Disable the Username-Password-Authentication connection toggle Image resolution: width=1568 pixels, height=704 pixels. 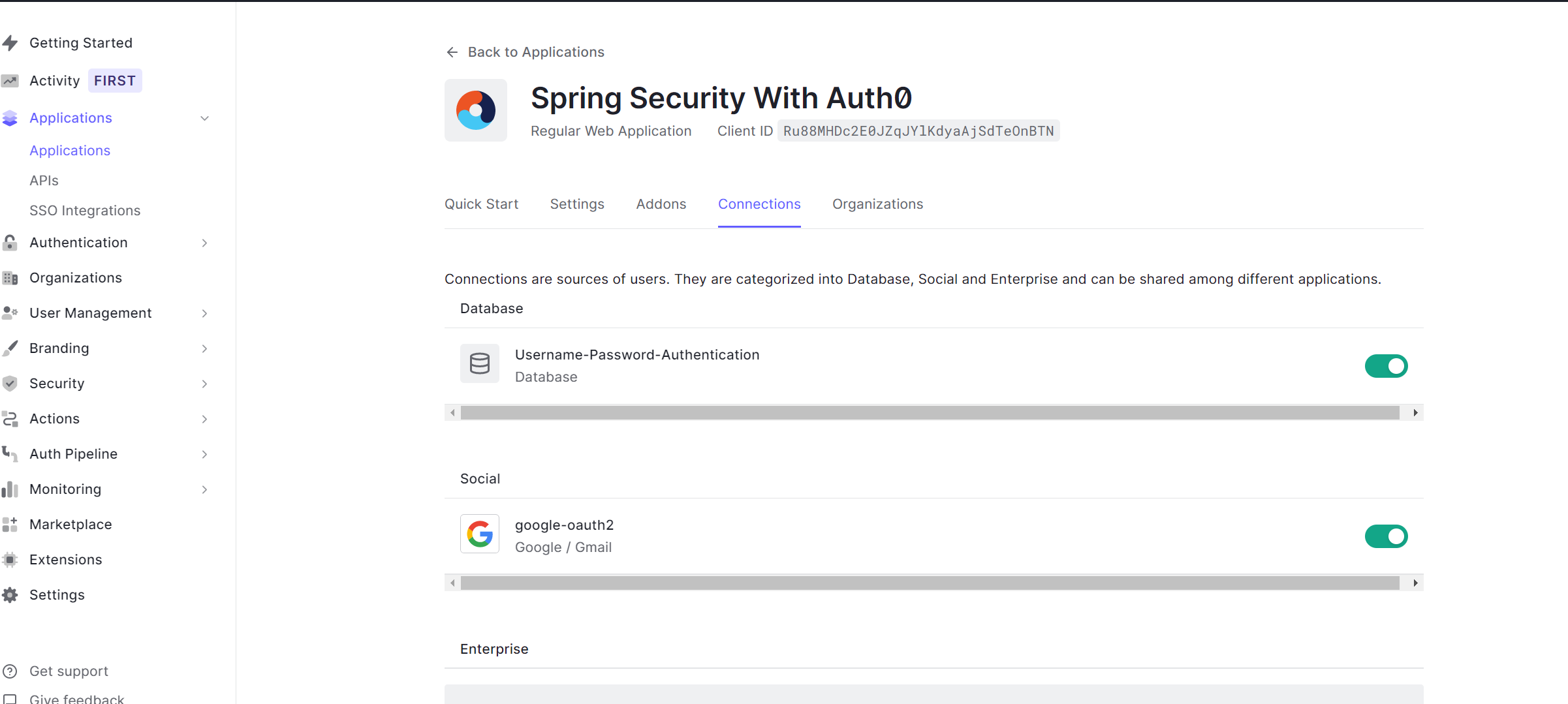[x=1386, y=366]
